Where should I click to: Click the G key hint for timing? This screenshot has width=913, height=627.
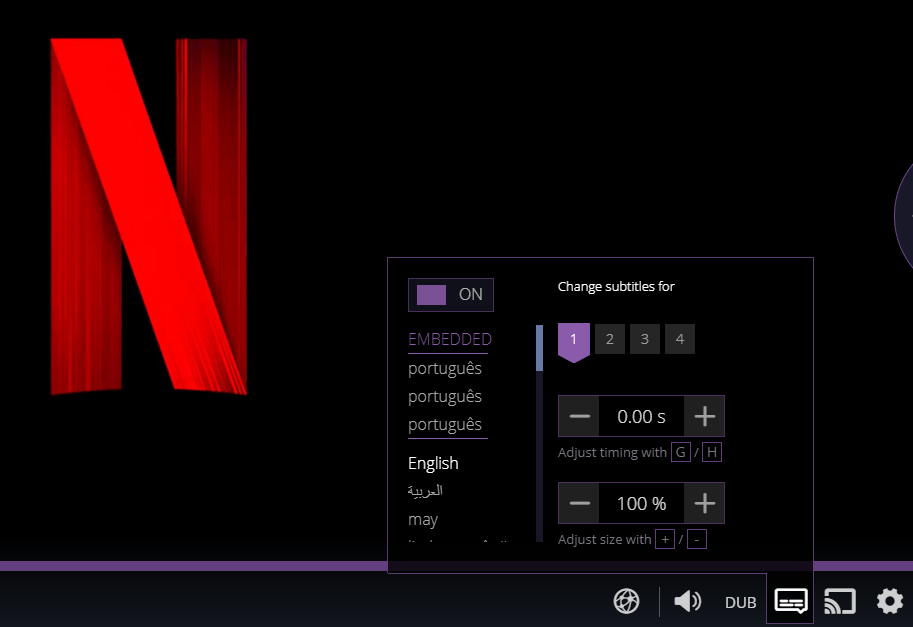[x=681, y=452]
